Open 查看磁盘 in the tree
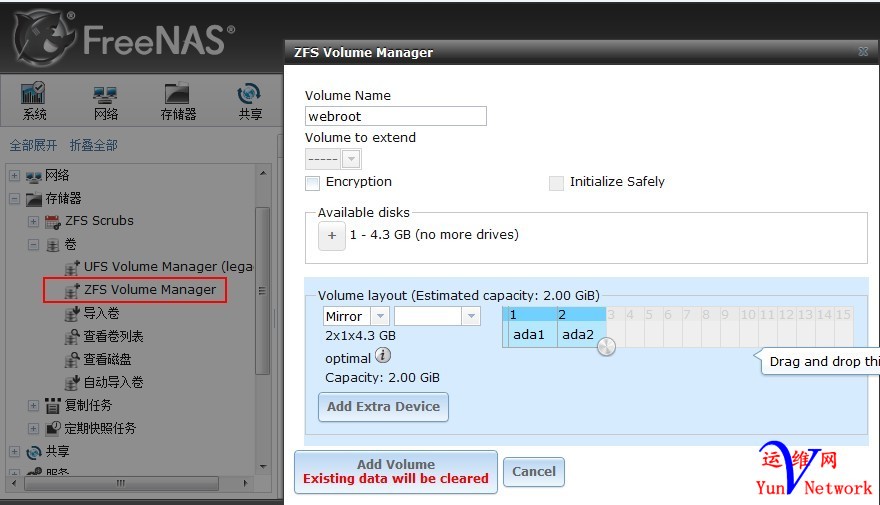Image resolution: width=880 pixels, height=505 pixels. tap(107, 359)
